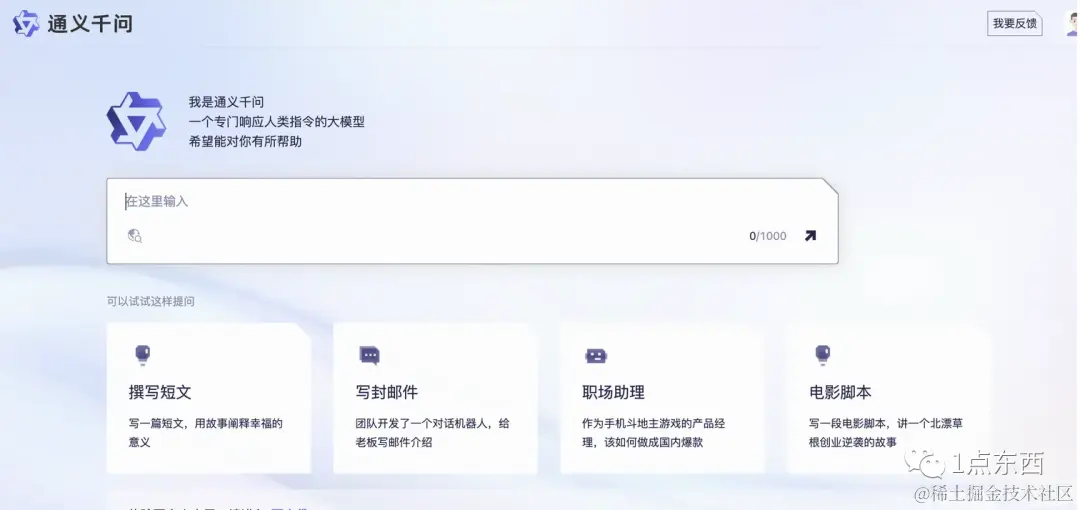Click the 可以试试这样提问 label
The width and height of the screenshot is (1080, 510).
pyautogui.click(x=150, y=302)
